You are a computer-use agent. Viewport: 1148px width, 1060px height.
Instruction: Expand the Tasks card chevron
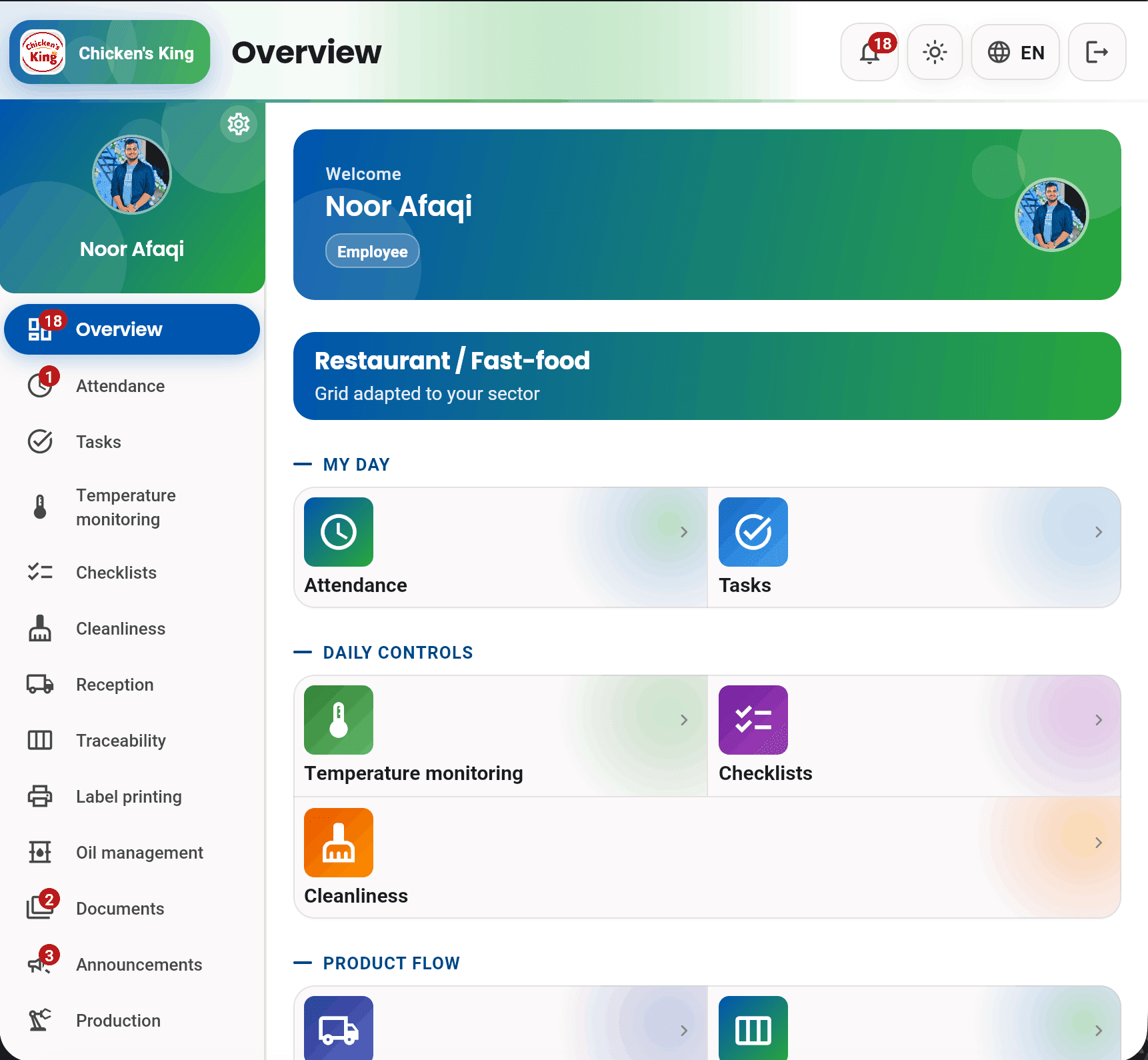pyautogui.click(x=1099, y=532)
